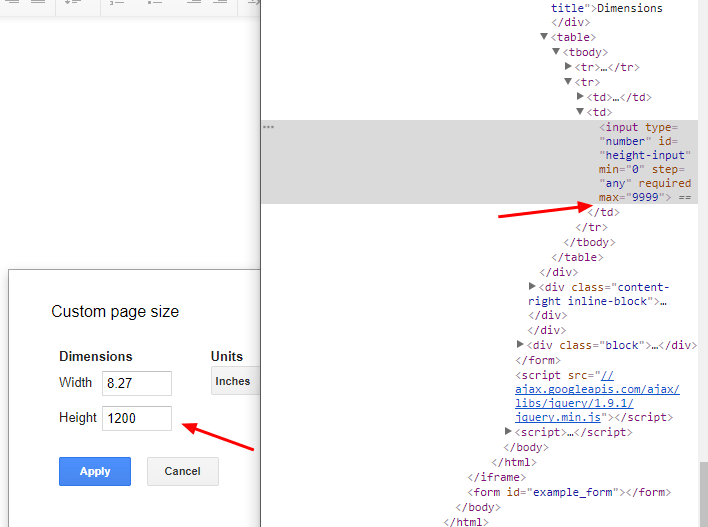Select the </td> closing tag line
The image size is (708, 527).
click(603, 212)
